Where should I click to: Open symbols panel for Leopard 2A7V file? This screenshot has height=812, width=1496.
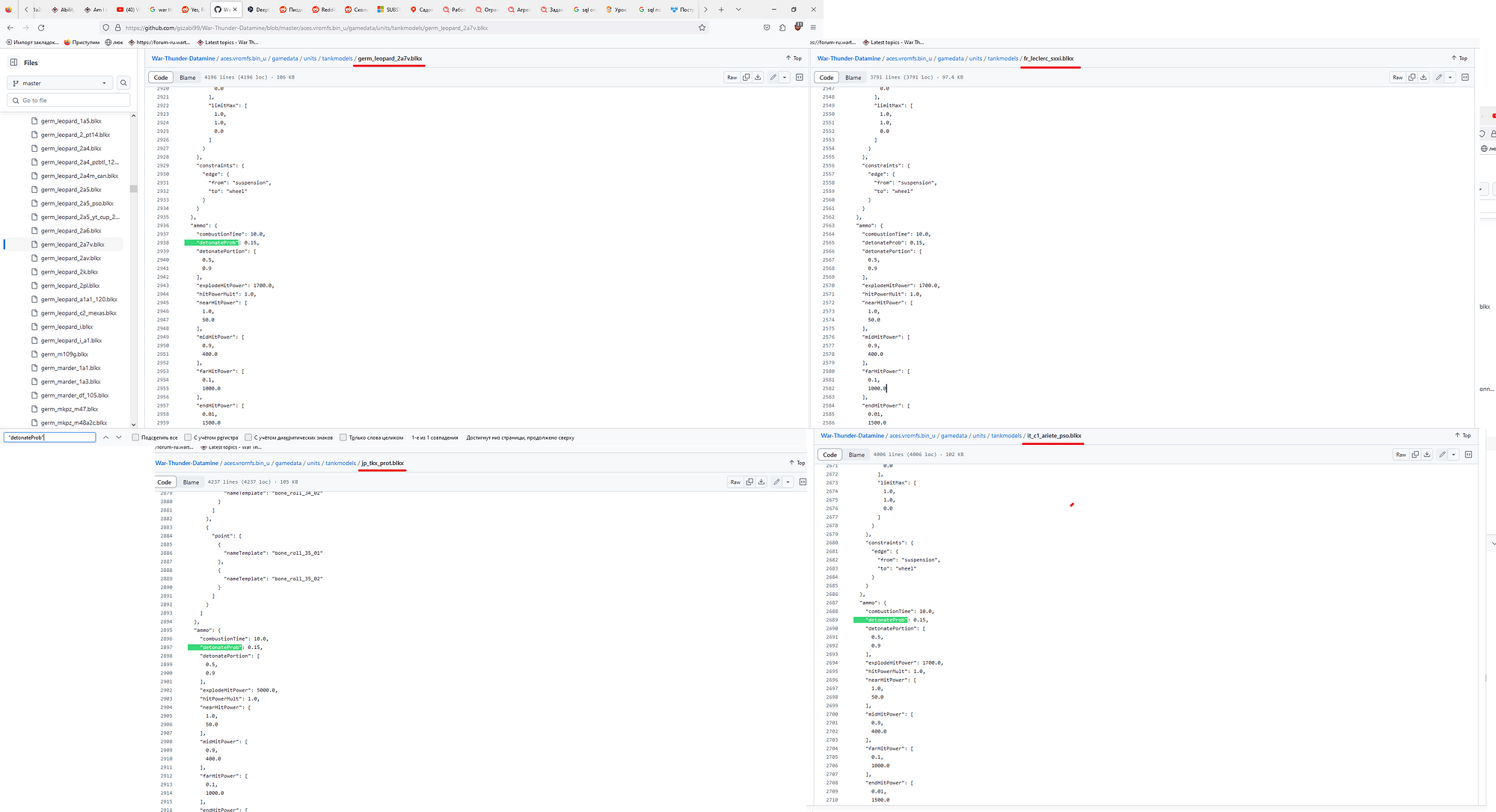tap(799, 77)
